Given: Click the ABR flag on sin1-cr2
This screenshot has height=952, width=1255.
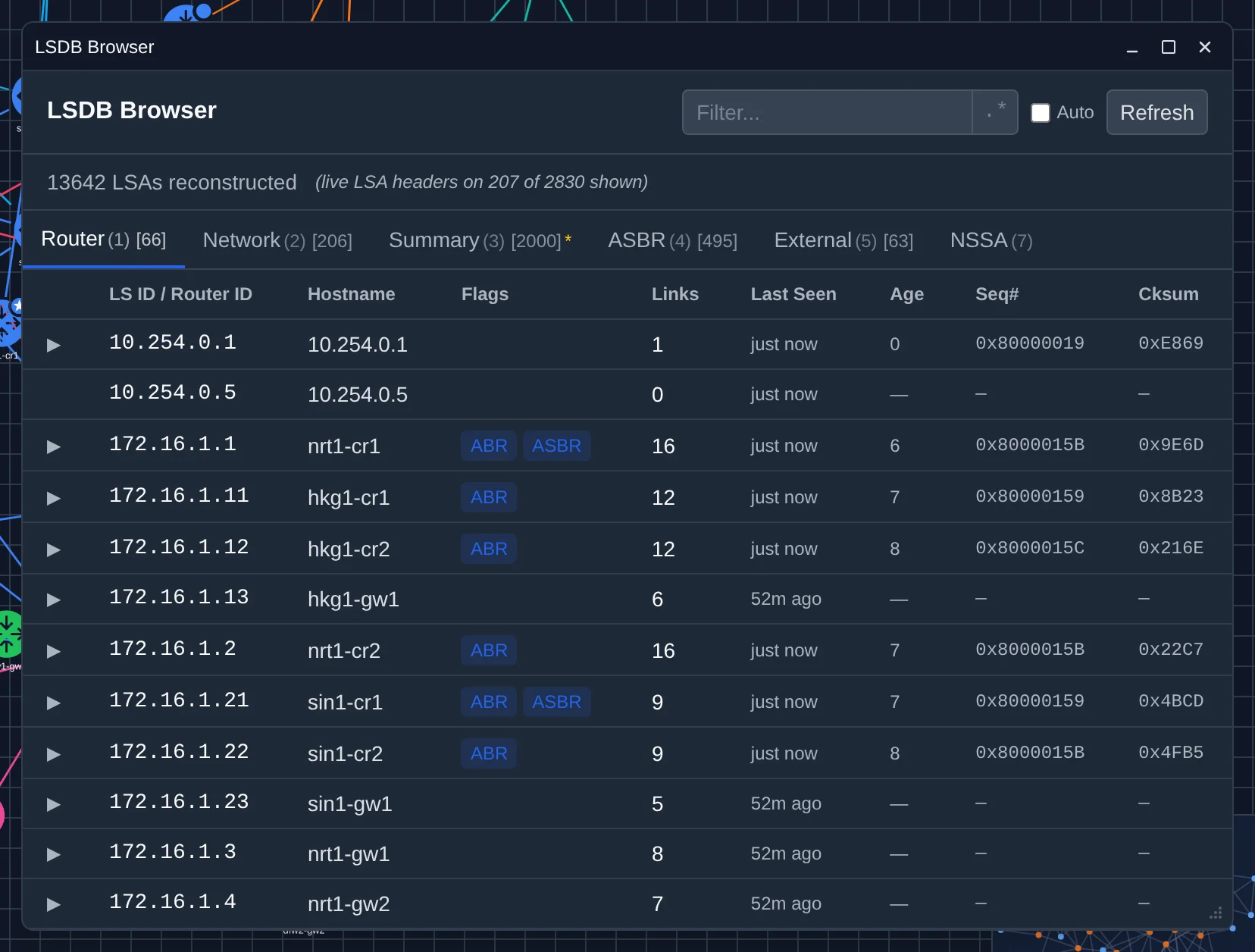Looking at the screenshot, I should point(489,753).
